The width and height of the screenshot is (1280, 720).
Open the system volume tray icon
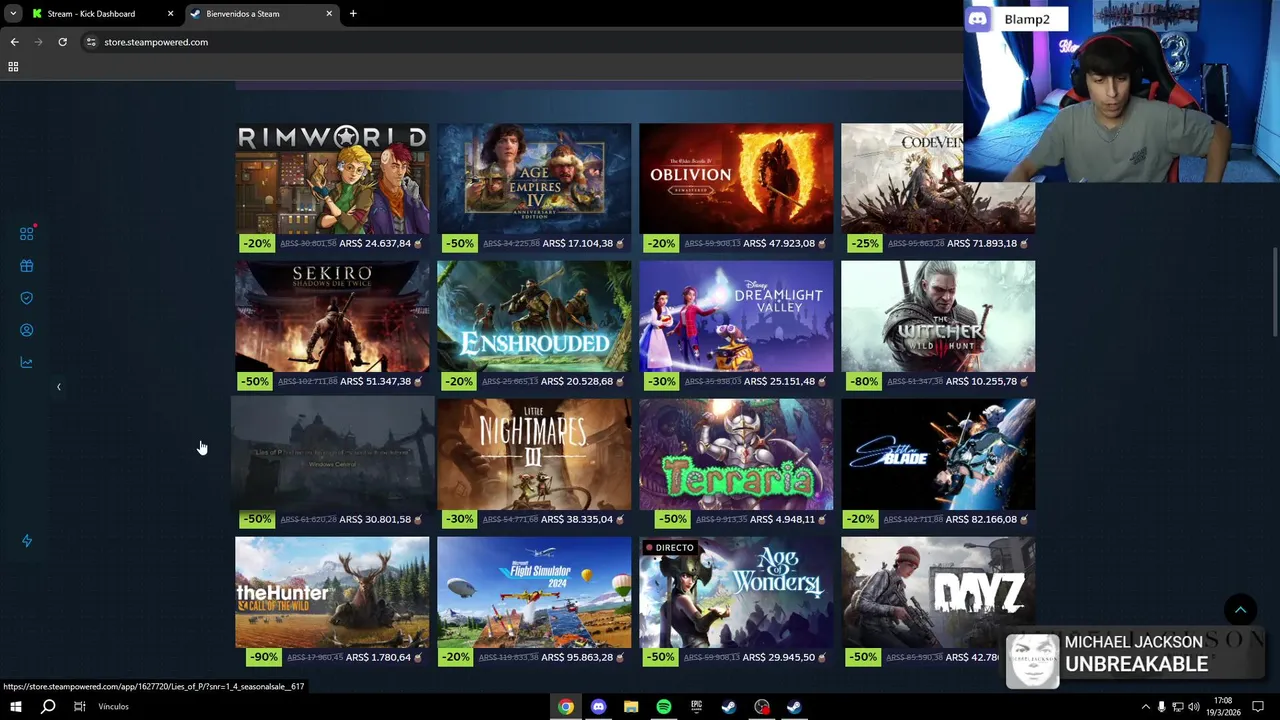pos(1193,707)
